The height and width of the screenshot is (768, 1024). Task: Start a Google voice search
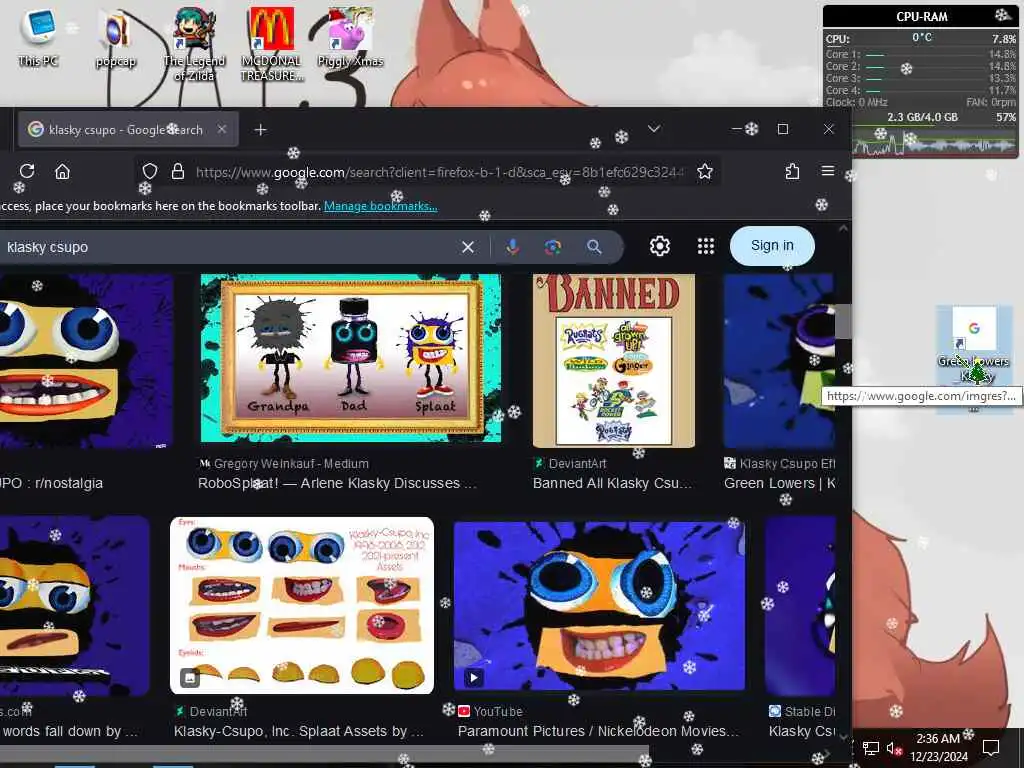pos(513,247)
